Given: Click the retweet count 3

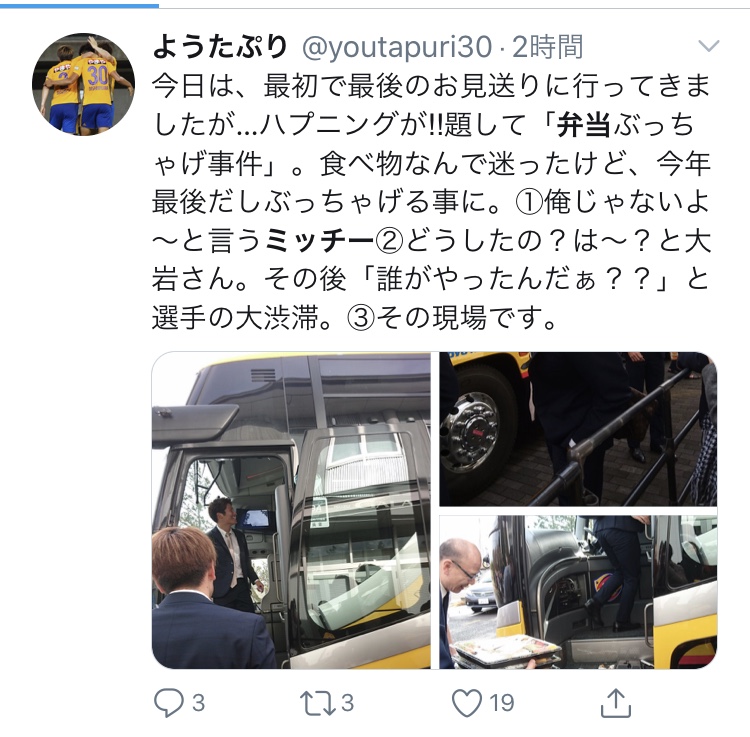Looking at the screenshot, I should 348,703.
